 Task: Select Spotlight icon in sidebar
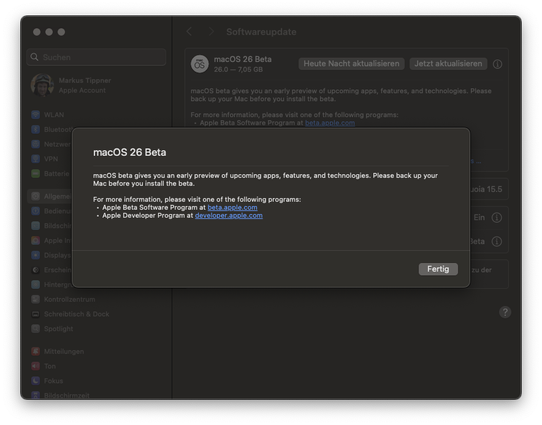[x=35, y=329]
